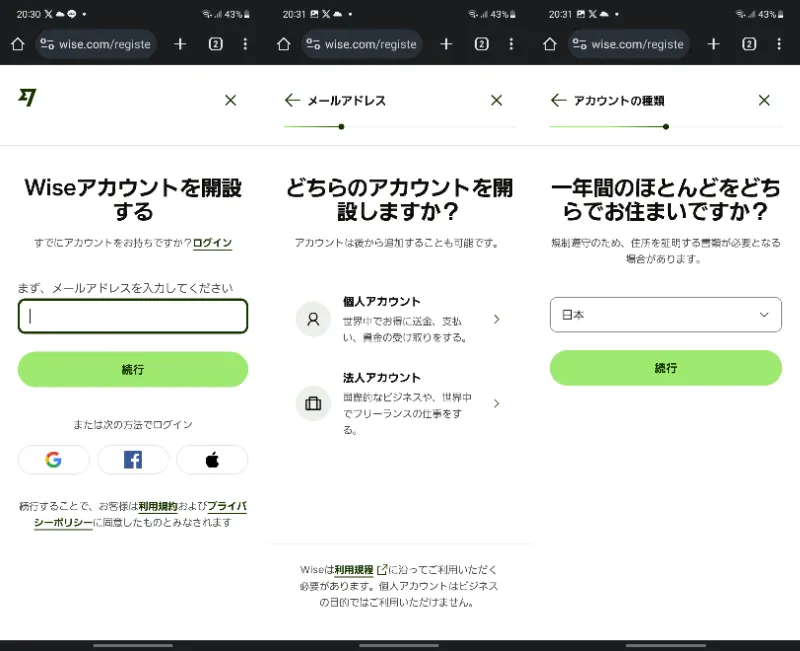The width and height of the screenshot is (800, 651).
Task: Sign in with the Google button
Action: tap(54, 460)
